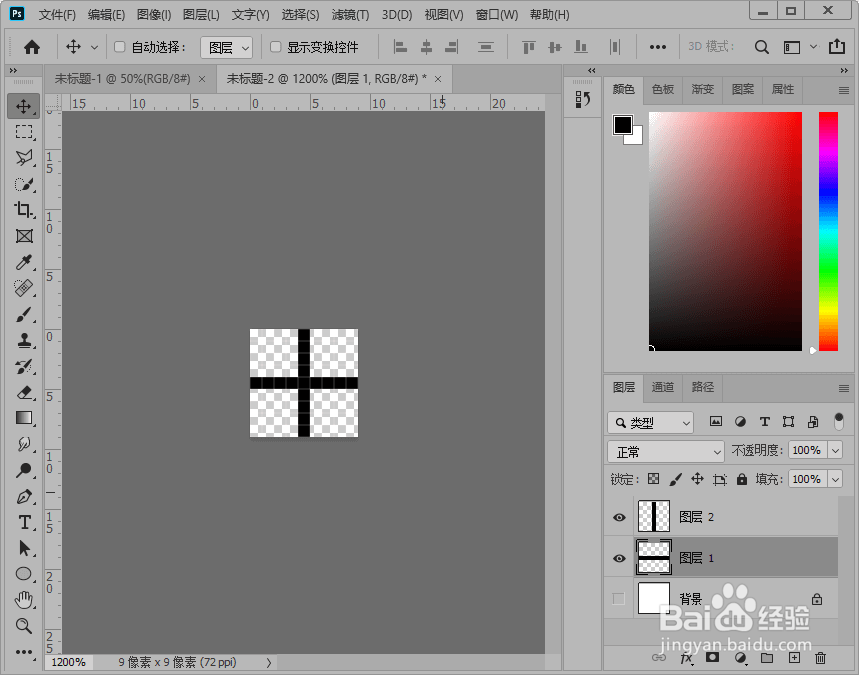
Task: Select the Eraser tool
Action: (24, 392)
